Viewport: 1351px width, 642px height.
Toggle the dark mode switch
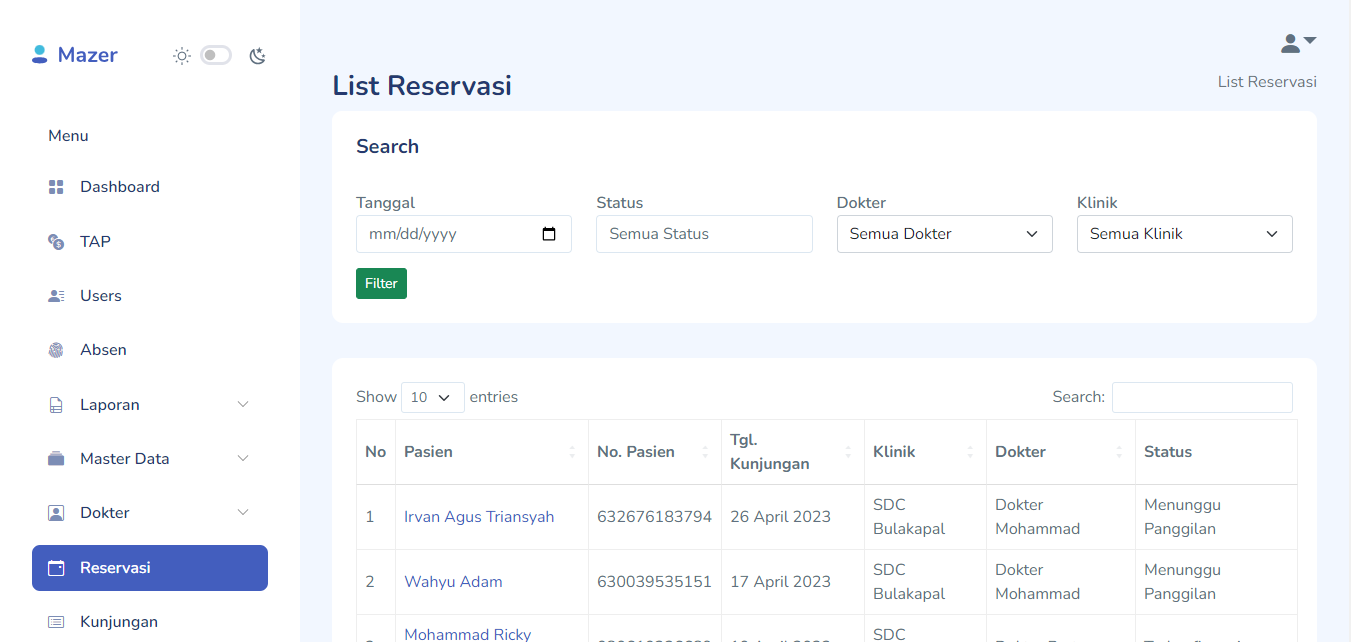coord(215,56)
